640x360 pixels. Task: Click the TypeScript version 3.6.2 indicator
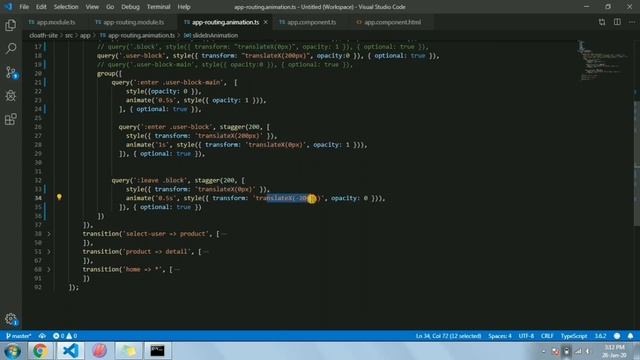tap(600, 336)
